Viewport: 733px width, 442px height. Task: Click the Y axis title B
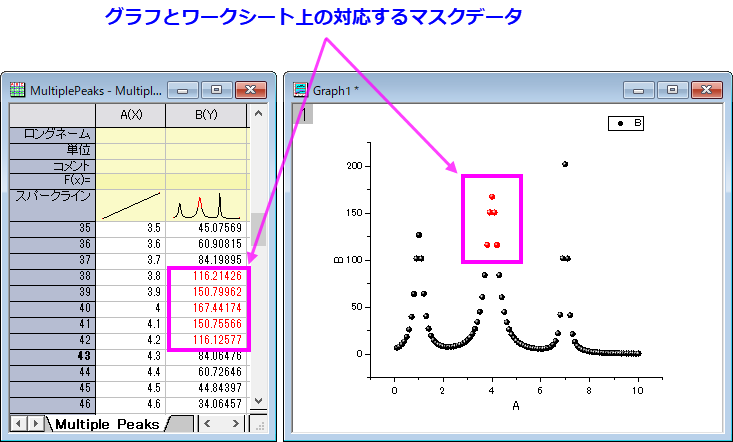tap(338, 260)
